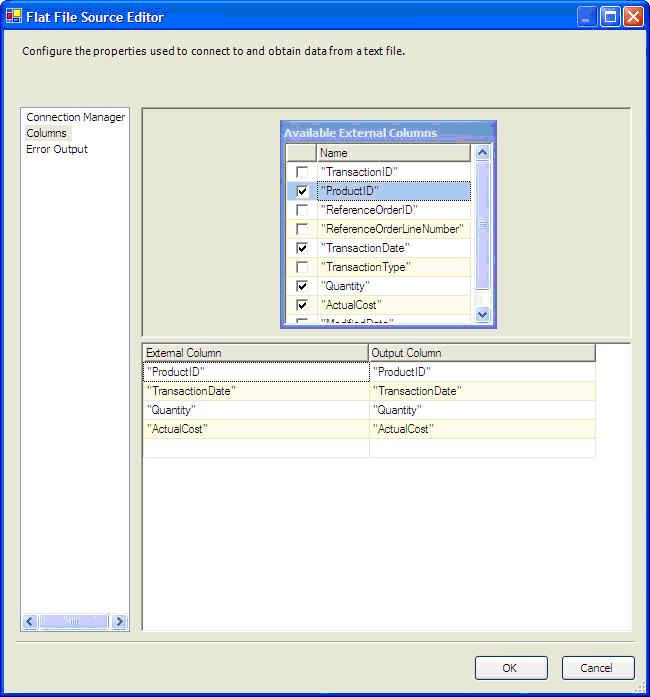
Task: Toggle the select-all checkbox in header
Action: tap(302, 153)
